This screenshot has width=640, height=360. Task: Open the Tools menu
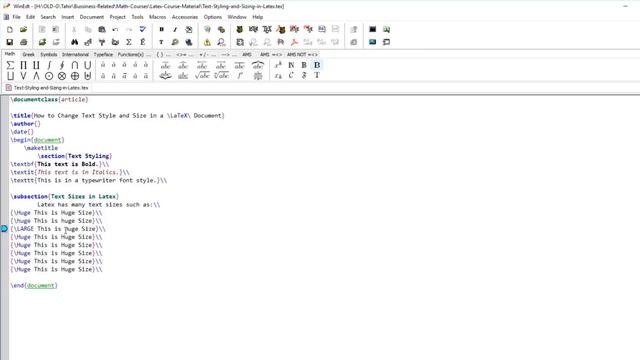click(137, 17)
